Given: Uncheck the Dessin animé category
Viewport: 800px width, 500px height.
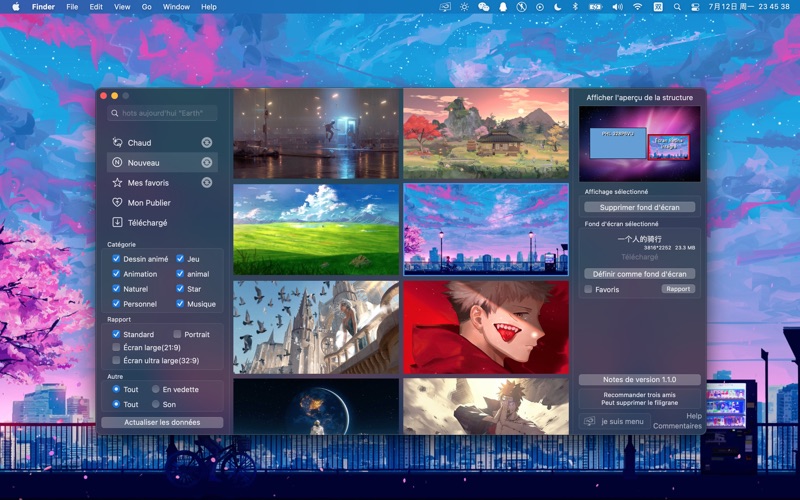Looking at the screenshot, I should (116, 259).
